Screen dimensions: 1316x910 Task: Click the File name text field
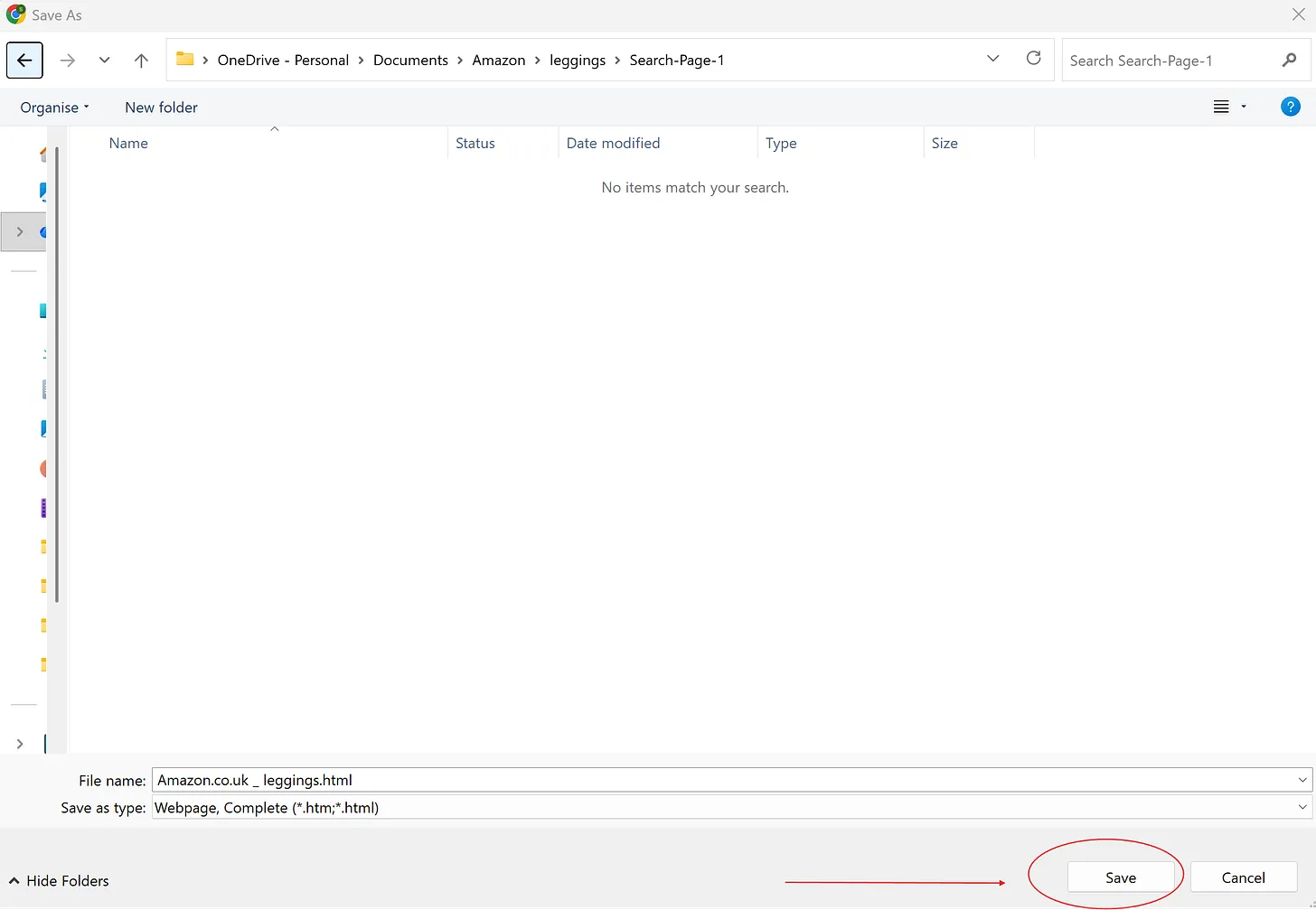coord(723,780)
